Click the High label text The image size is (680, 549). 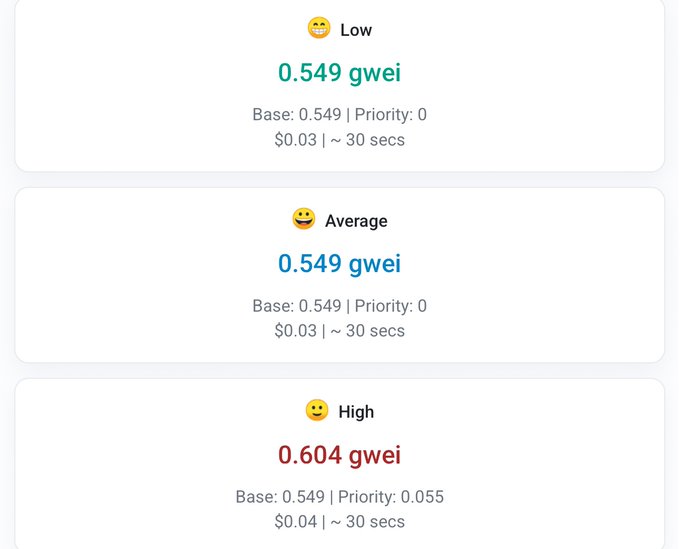pos(356,412)
